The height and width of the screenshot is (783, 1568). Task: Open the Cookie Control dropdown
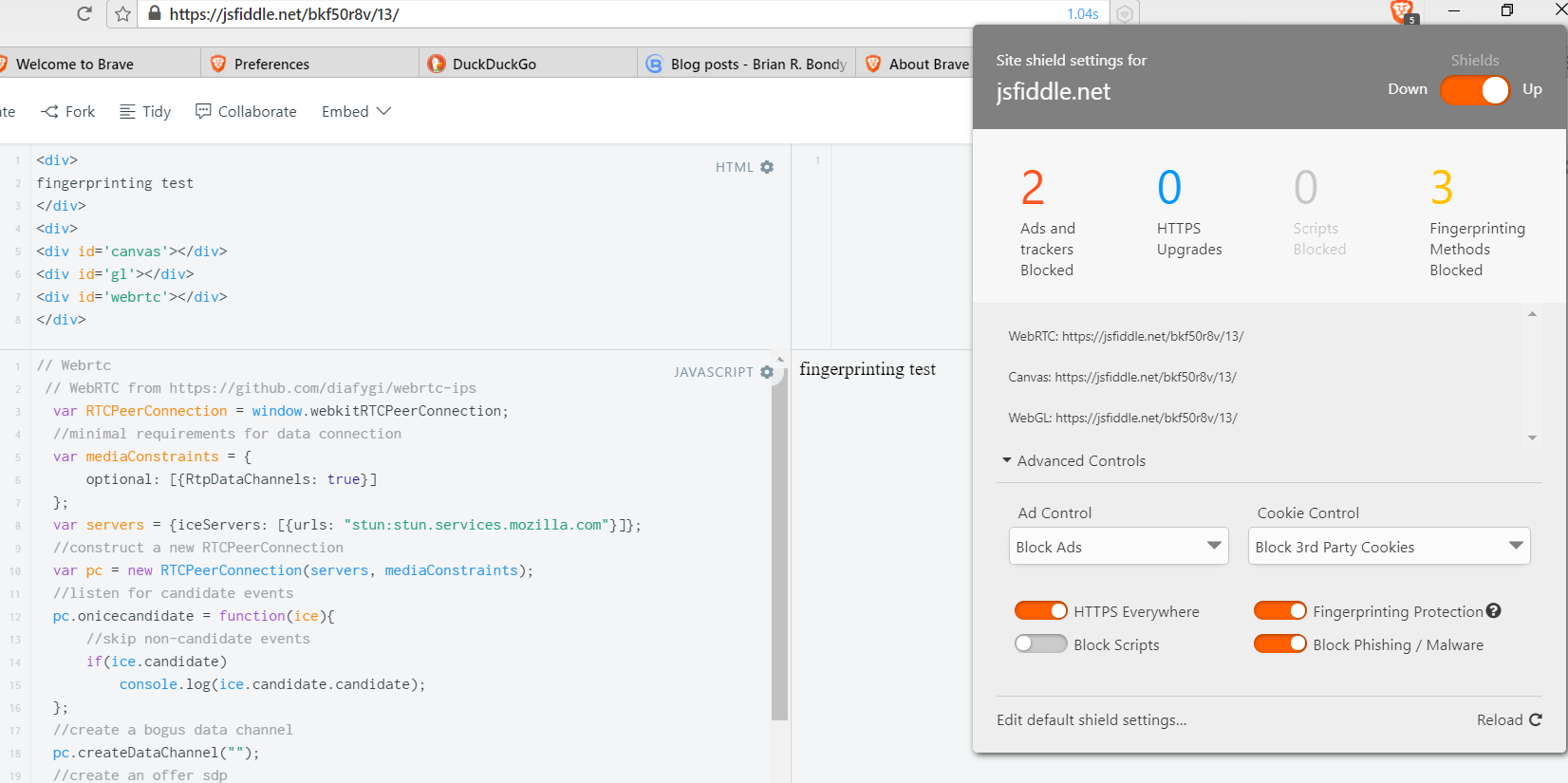click(x=1390, y=546)
